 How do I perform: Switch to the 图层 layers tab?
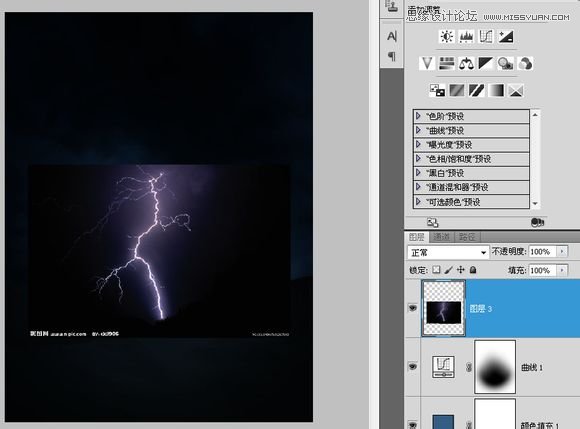[417, 237]
